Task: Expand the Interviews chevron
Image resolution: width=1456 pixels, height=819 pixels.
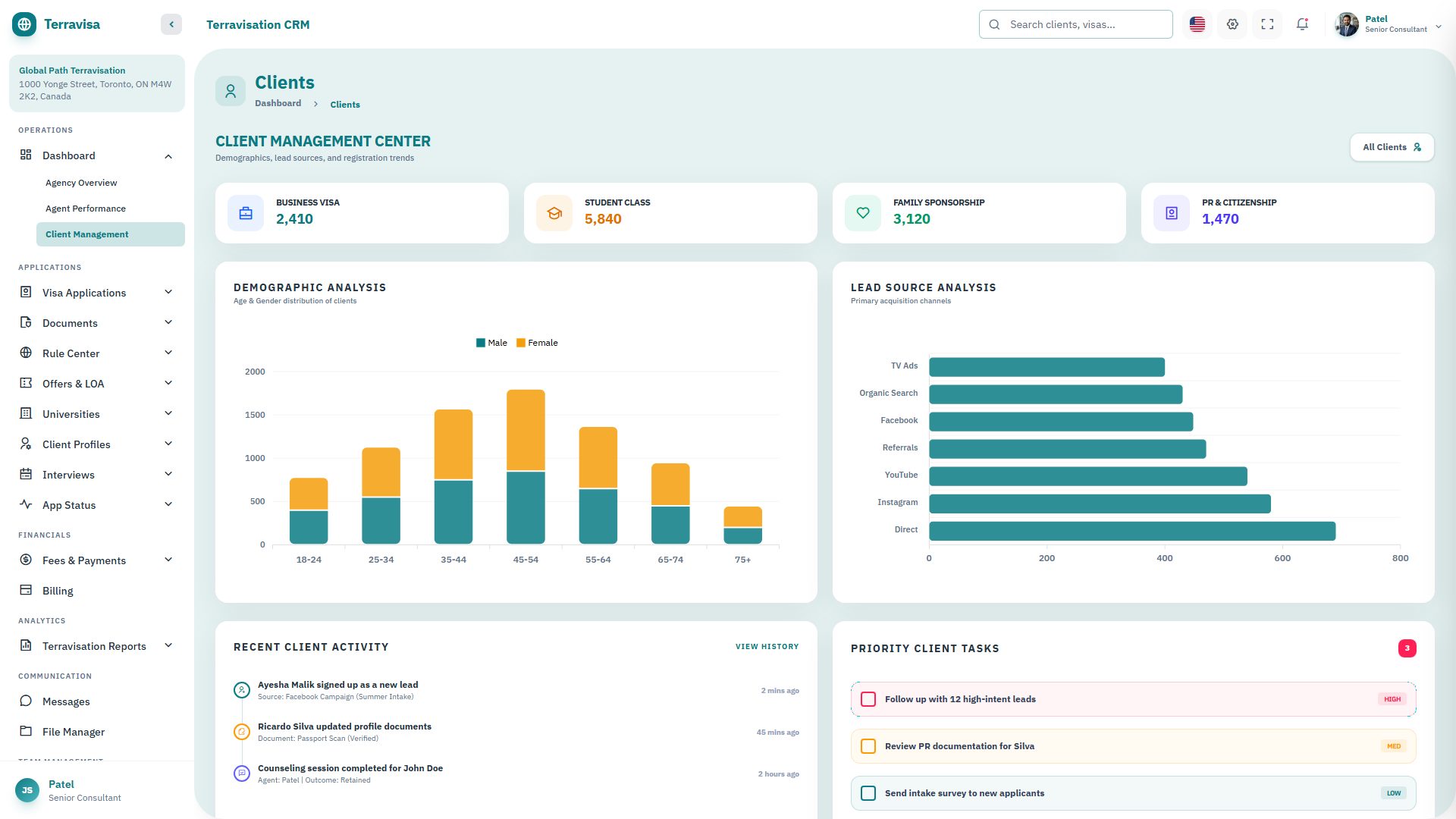Action: pyautogui.click(x=168, y=474)
